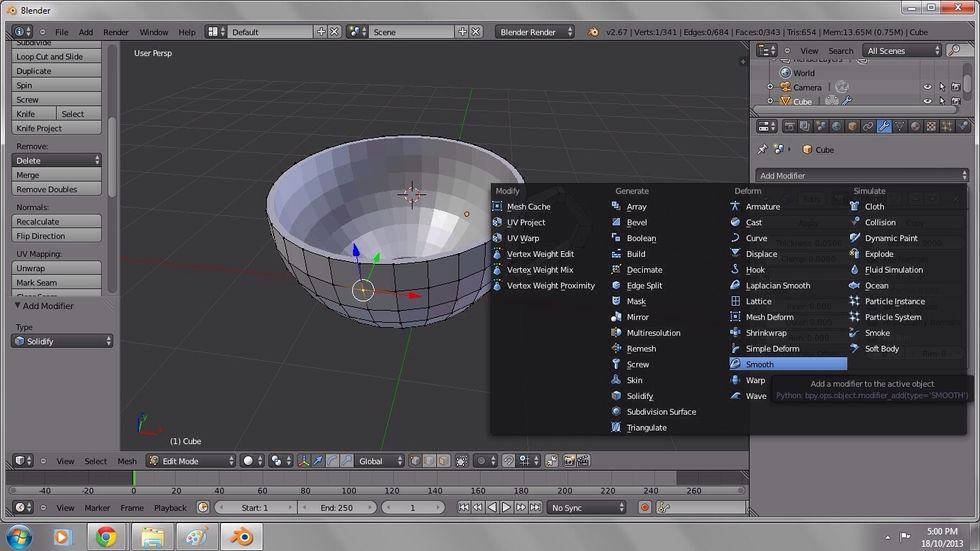Collapse the Add Modifier operator panel
Image resolution: width=980 pixels, height=551 pixels.
point(18,305)
